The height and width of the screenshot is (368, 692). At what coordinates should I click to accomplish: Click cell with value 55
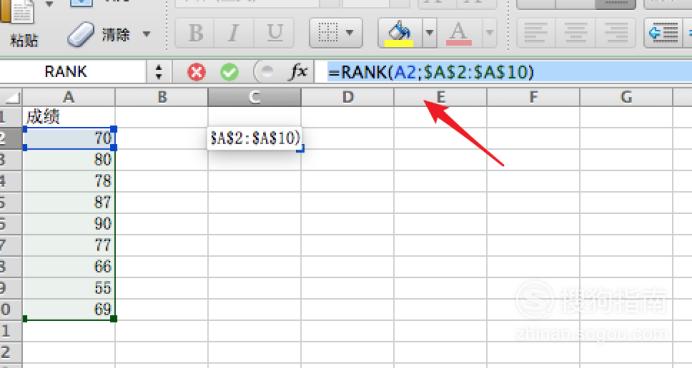tap(68, 288)
